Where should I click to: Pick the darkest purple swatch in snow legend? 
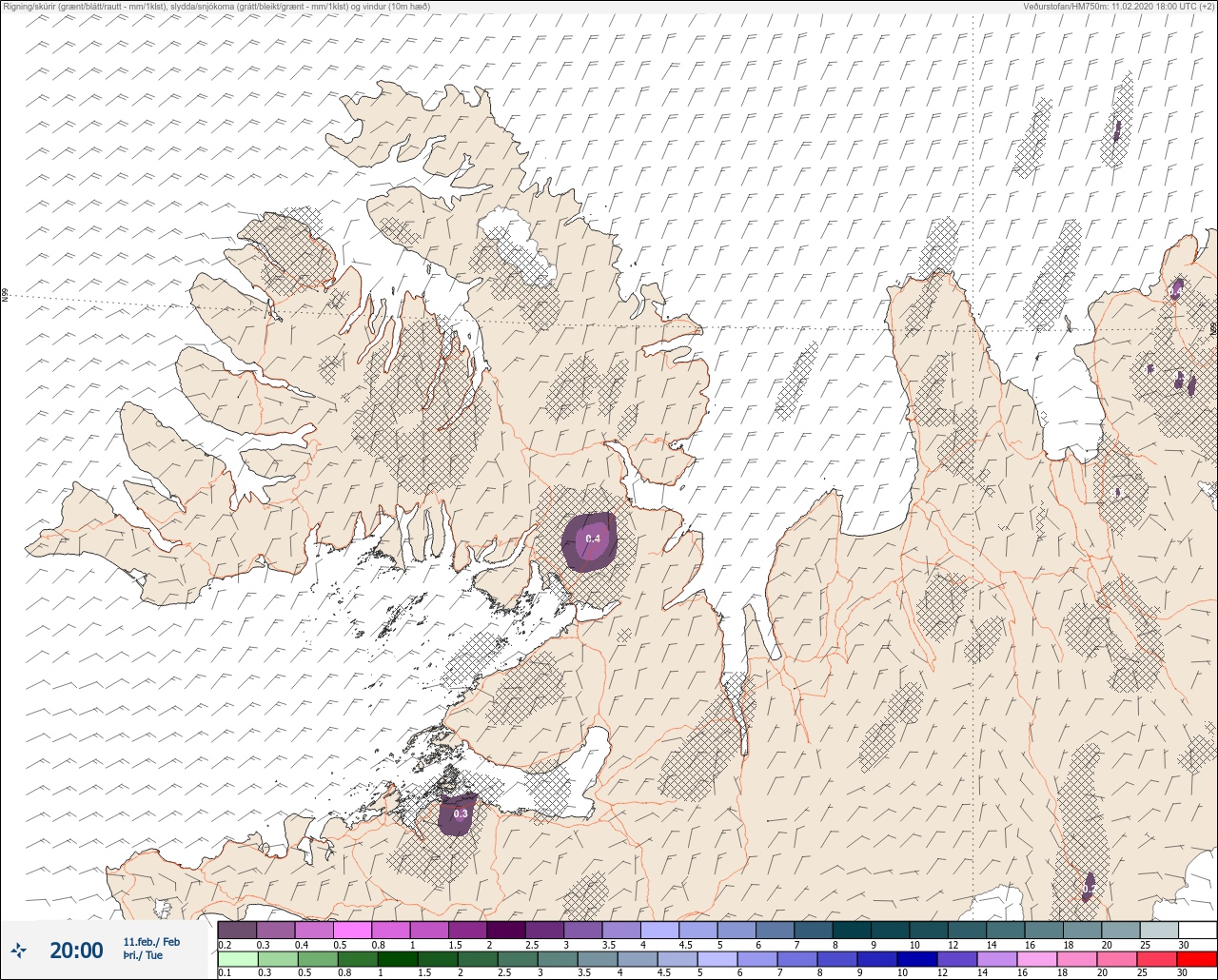[506, 930]
